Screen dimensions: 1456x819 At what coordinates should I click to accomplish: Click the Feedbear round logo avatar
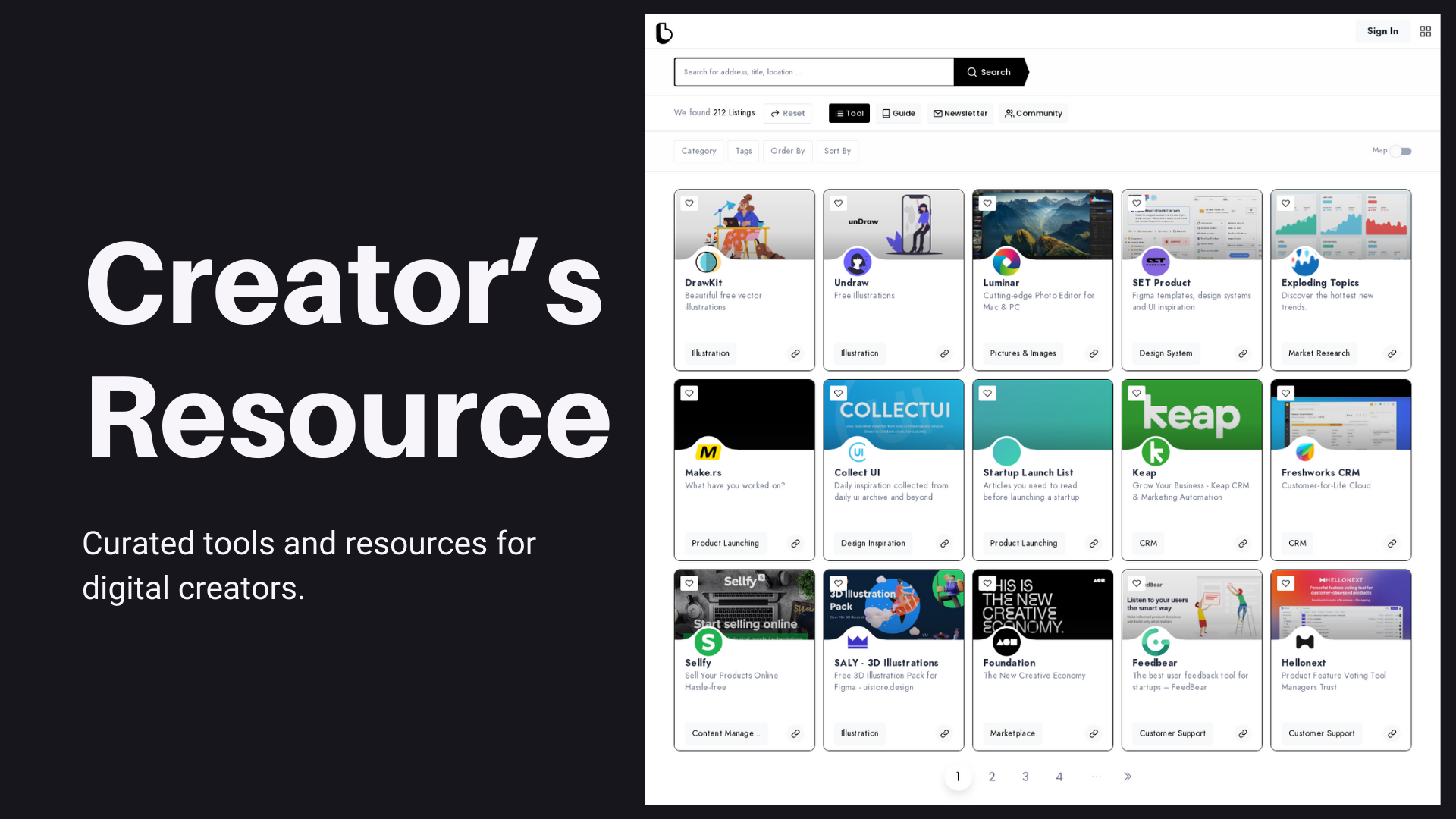tap(1156, 642)
